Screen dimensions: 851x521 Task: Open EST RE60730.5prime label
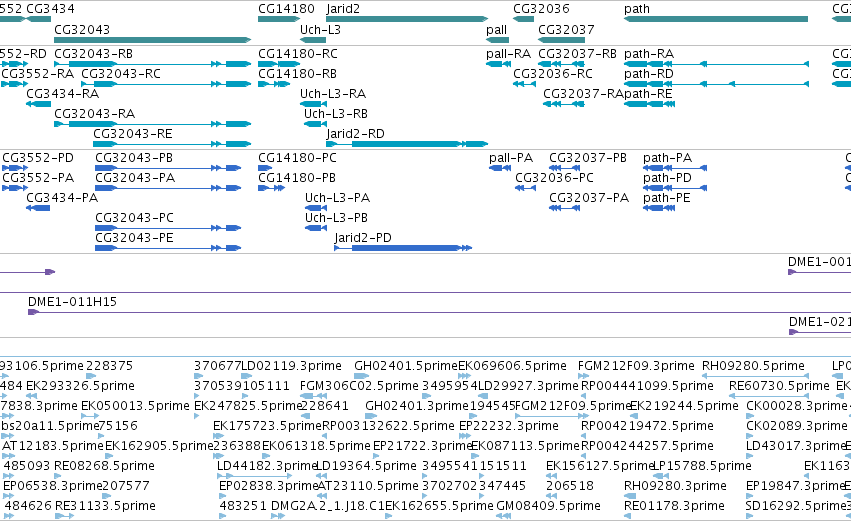[x=779, y=386]
